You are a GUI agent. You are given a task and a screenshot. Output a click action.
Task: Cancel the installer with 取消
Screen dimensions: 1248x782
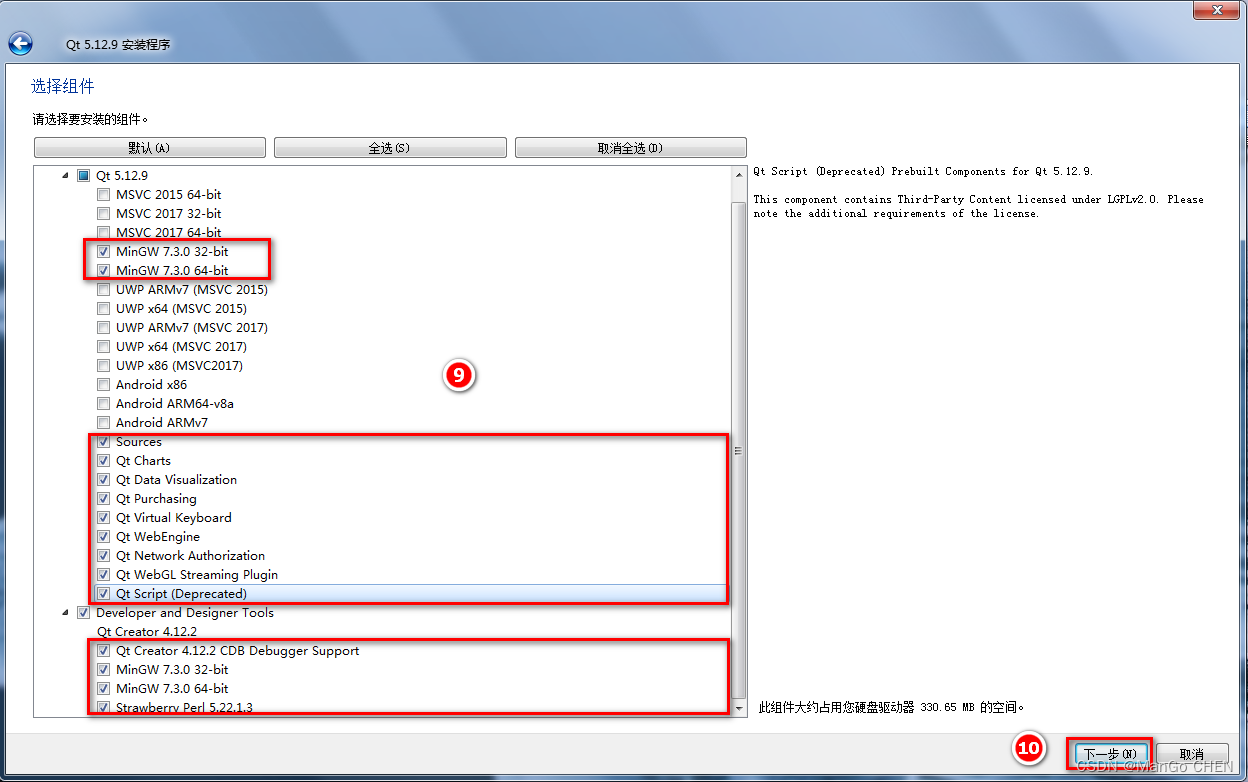pyautogui.click(x=1192, y=753)
